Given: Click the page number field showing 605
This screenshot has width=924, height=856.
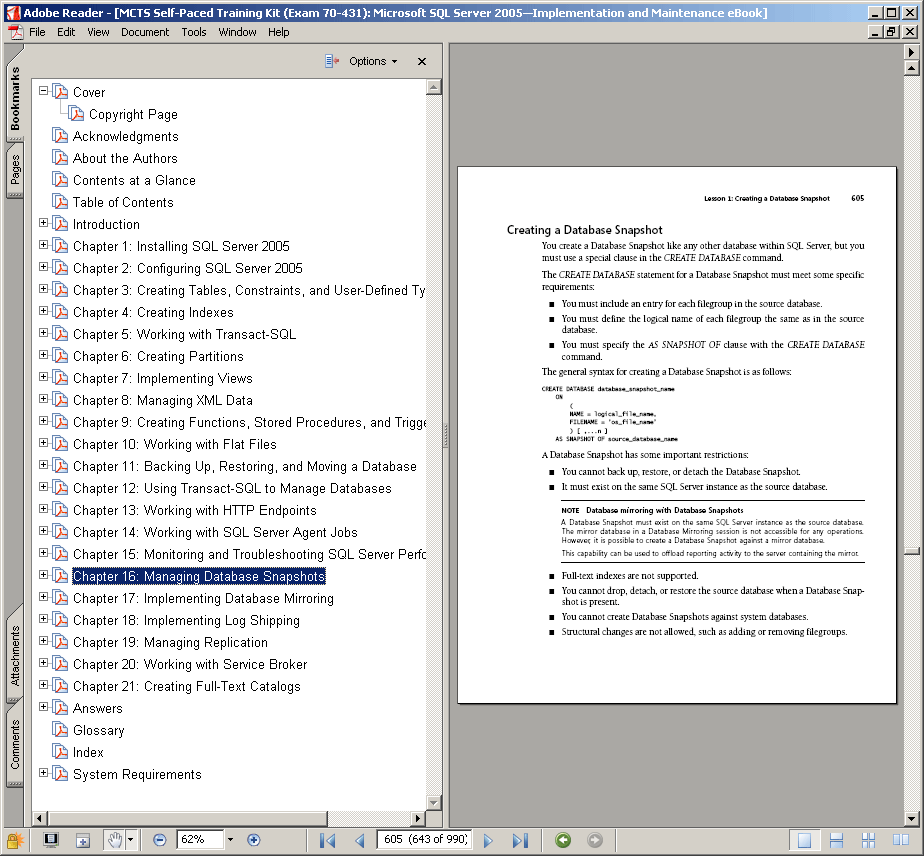Looking at the screenshot, I should [425, 840].
